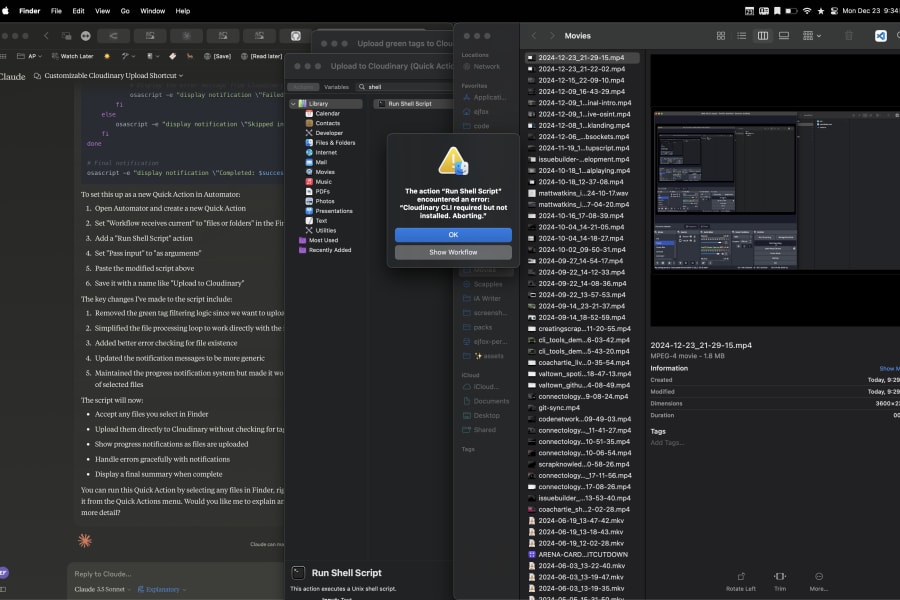900x600 pixels.
Task: Click the Finder trash toolbar icon
Action: (x=848, y=36)
